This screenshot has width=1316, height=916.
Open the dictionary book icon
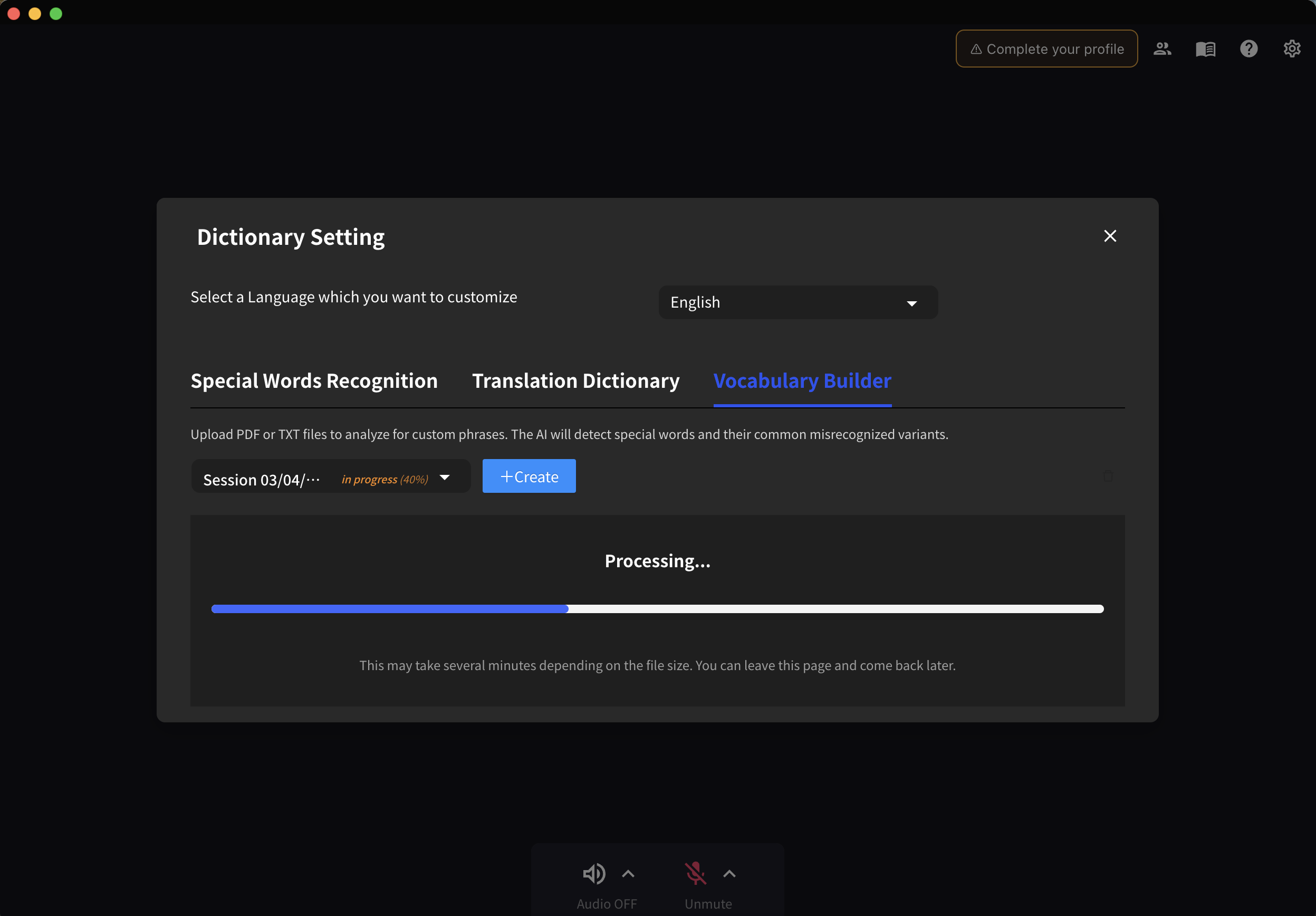click(1205, 49)
